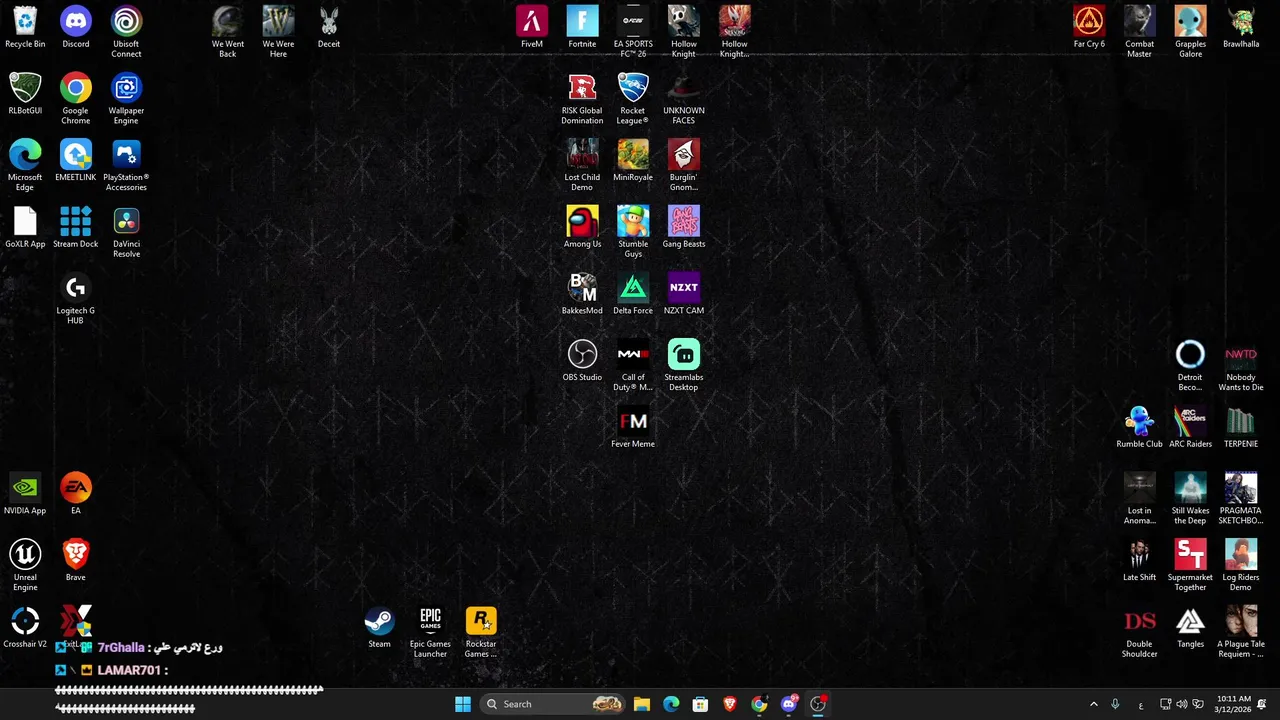The image size is (1280, 720).
Task: Open the We Were Here icon
Action: click(x=278, y=32)
